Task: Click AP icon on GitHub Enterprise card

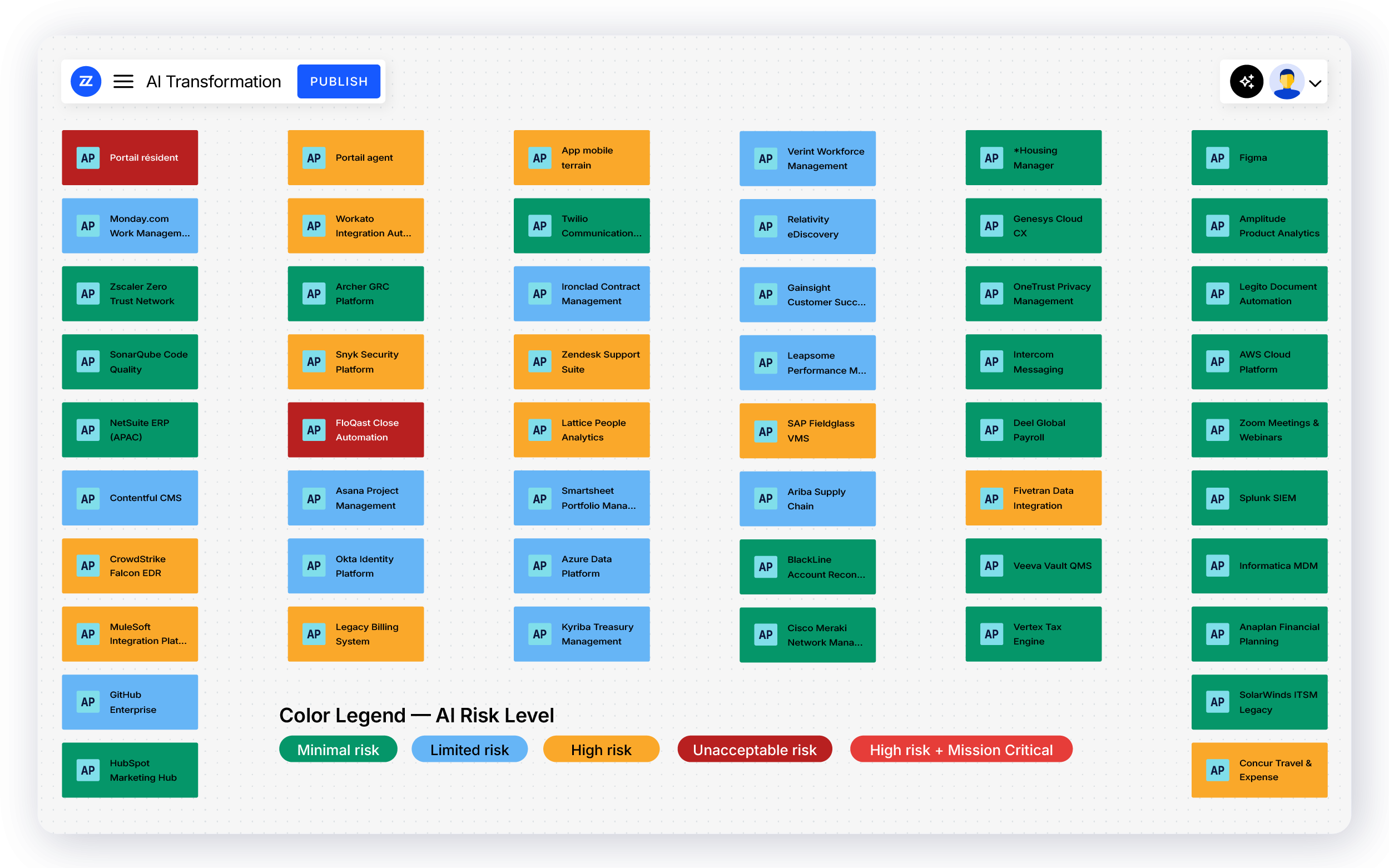Action: point(88,702)
